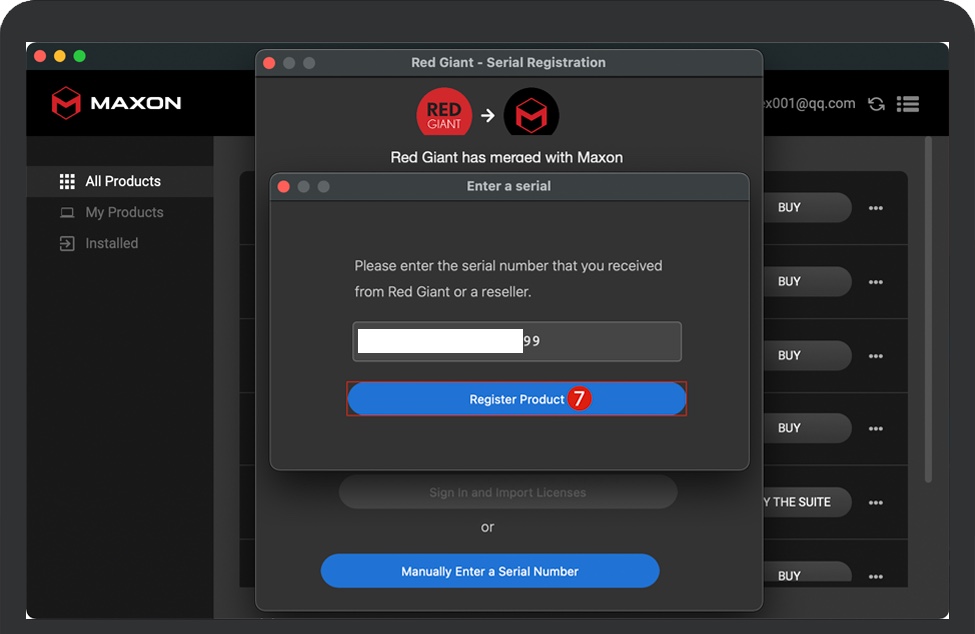
Task: Click the All Products grid icon
Action: (67, 181)
